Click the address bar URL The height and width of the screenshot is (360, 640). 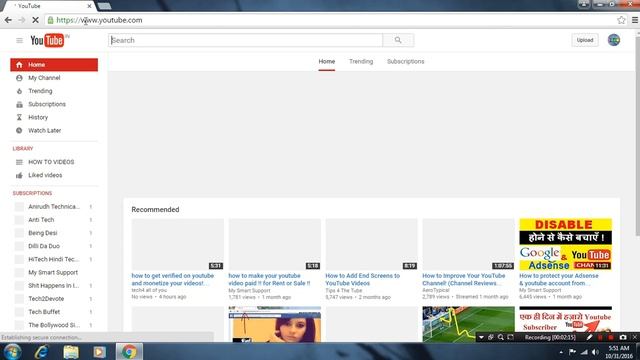click(x=99, y=20)
